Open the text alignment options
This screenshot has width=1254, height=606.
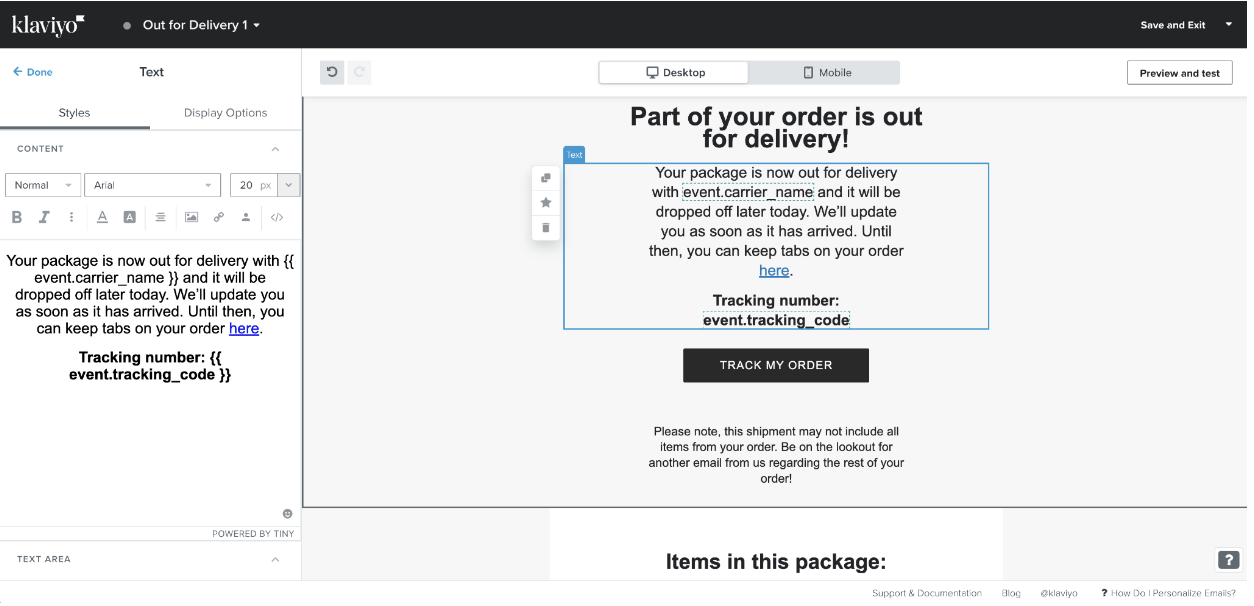pyautogui.click(x=160, y=217)
